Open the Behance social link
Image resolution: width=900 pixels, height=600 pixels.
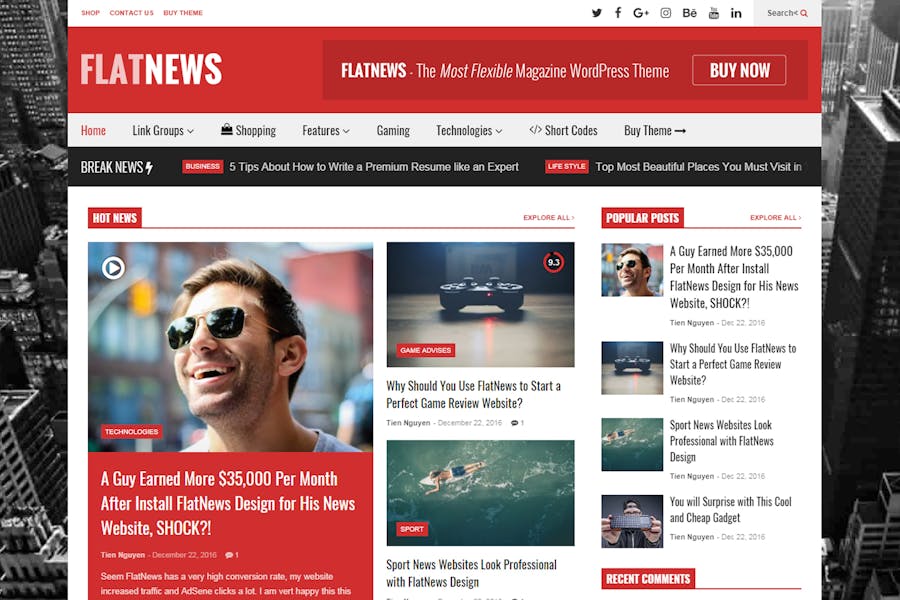point(689,13)
